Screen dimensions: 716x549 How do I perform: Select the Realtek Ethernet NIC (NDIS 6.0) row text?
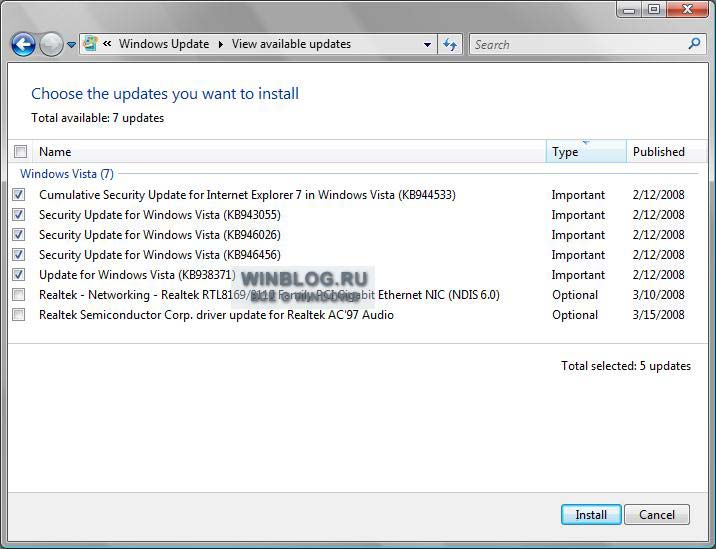click(x=269, y=295)
